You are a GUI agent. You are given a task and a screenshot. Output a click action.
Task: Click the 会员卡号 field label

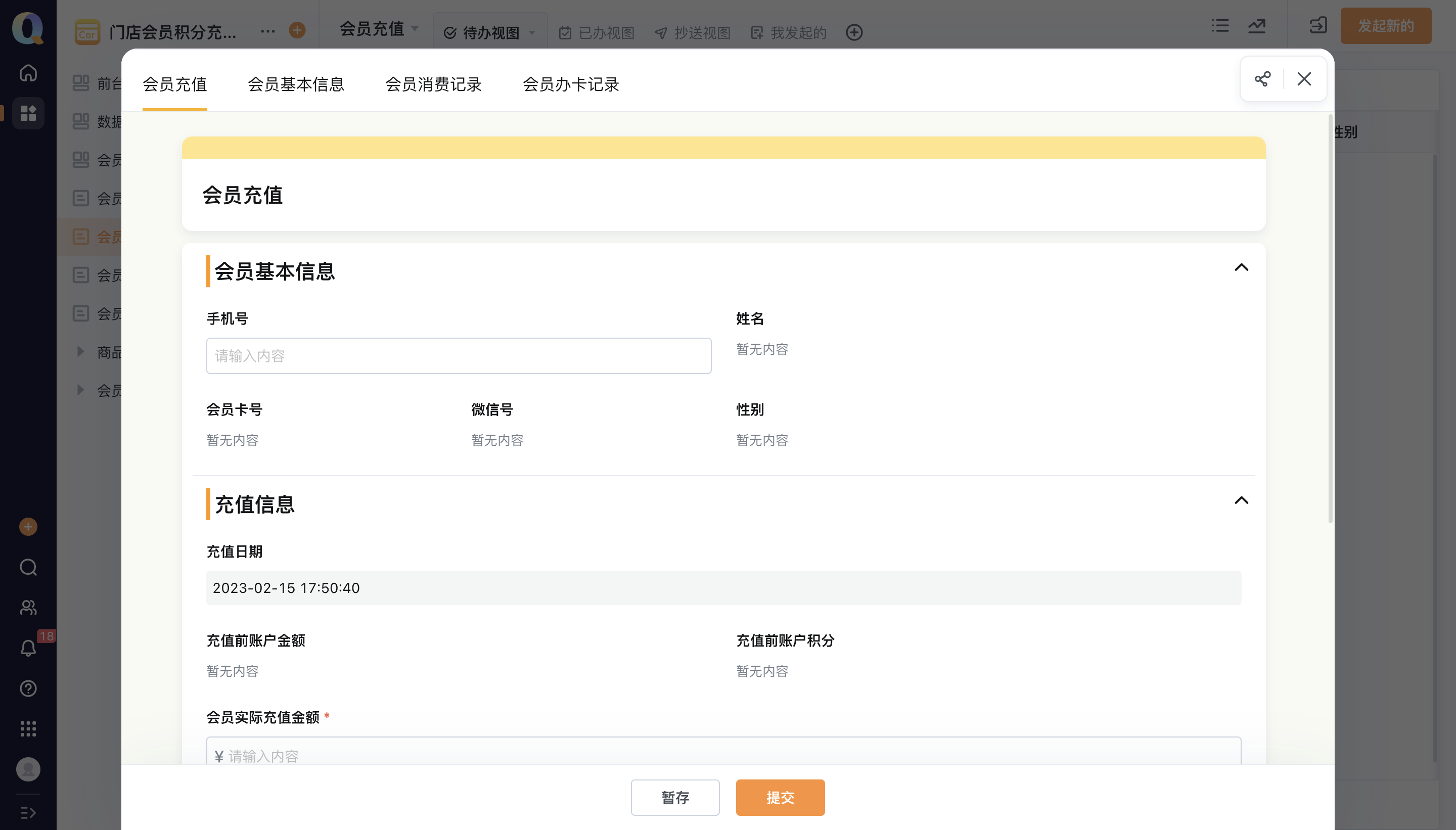pyautogui.click(x=234, y=409)
